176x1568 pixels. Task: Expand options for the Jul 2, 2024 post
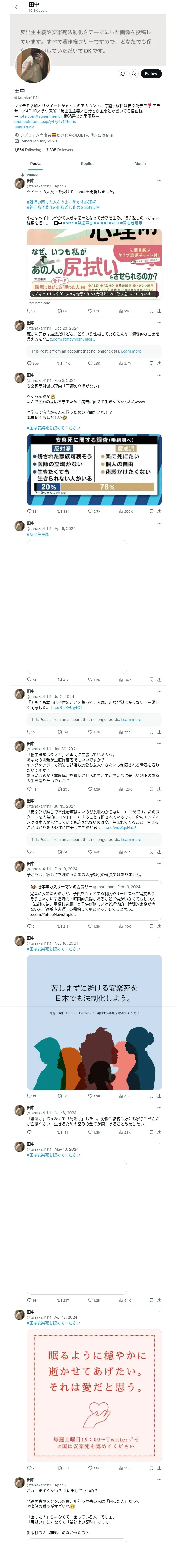pyautogui.click(x=159, y=691)
